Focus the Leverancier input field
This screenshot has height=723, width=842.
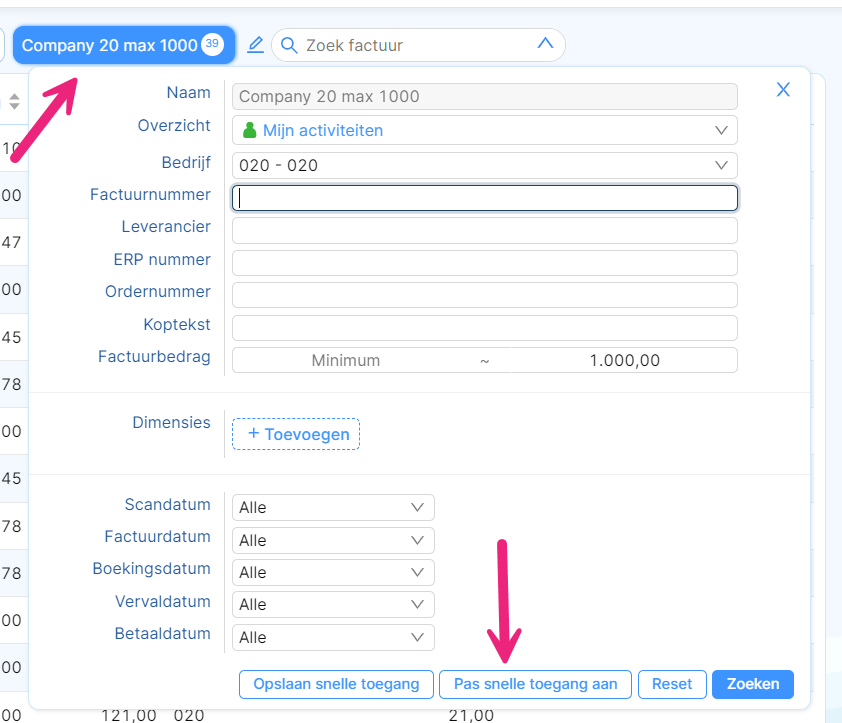pyautogui.click(x=484, y=230)
